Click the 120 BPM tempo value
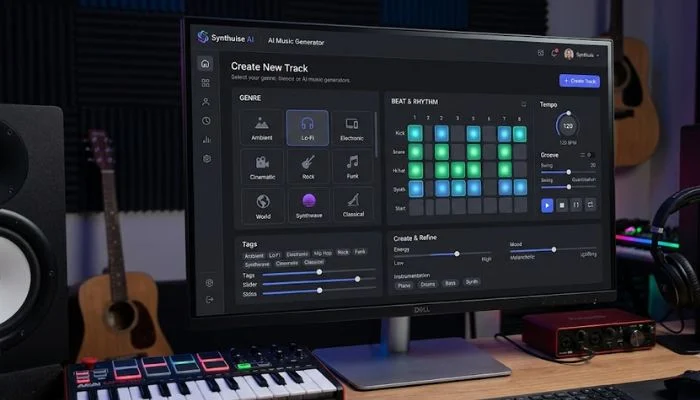This screenshot has height=400, width=700. 568,143
